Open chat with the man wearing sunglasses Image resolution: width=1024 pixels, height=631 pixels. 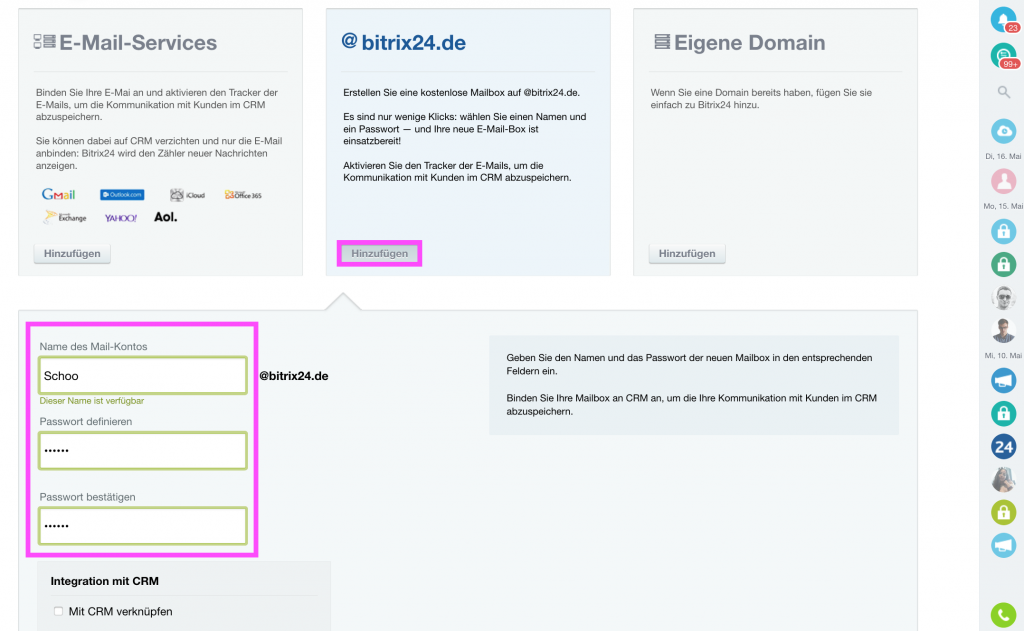pyautogui.click(x=1004, y=297)
